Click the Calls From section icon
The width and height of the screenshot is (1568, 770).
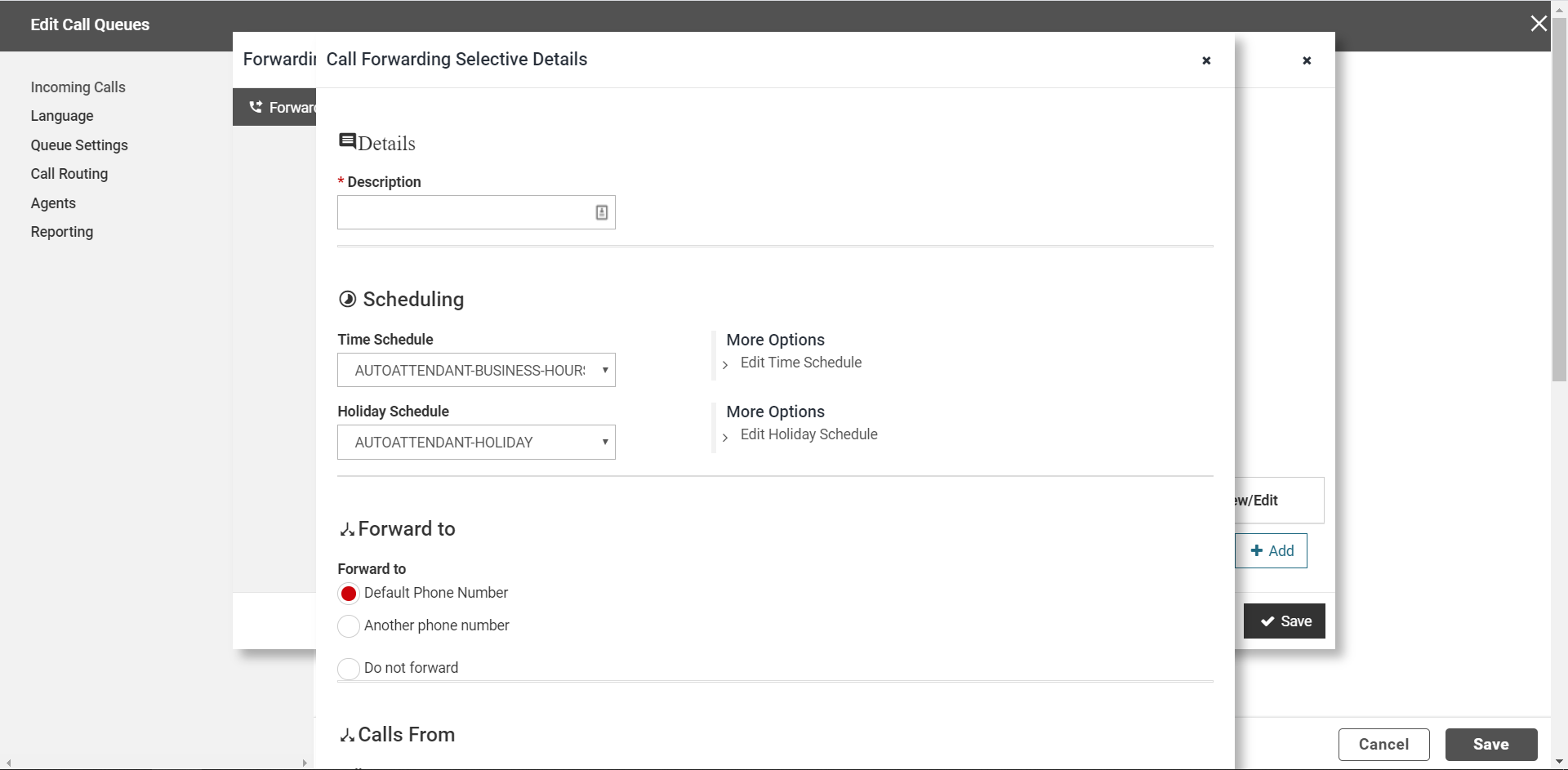click(x=346, y=734)
